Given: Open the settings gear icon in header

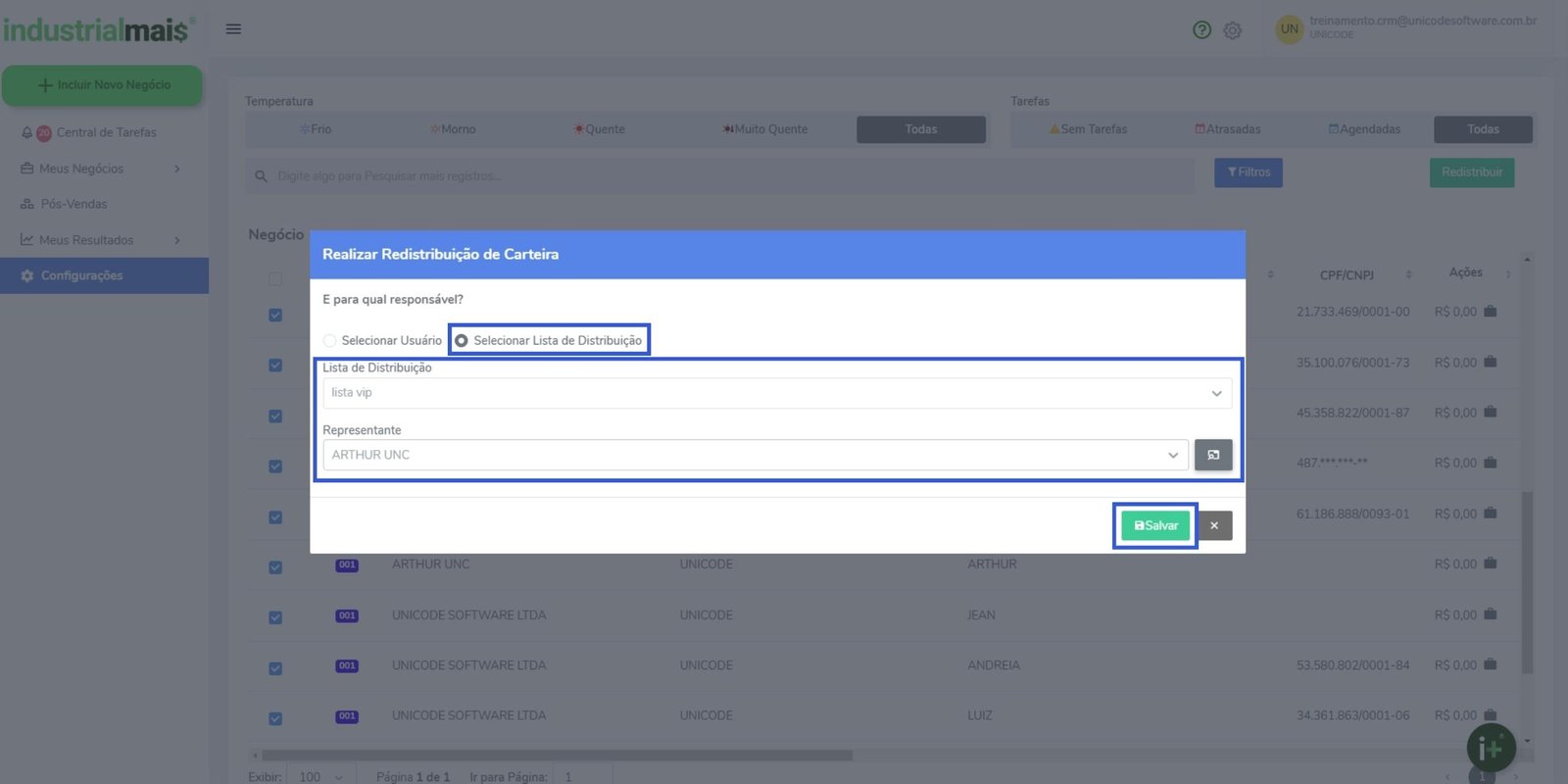Looking at the screenshot, I should point(1233,30).
